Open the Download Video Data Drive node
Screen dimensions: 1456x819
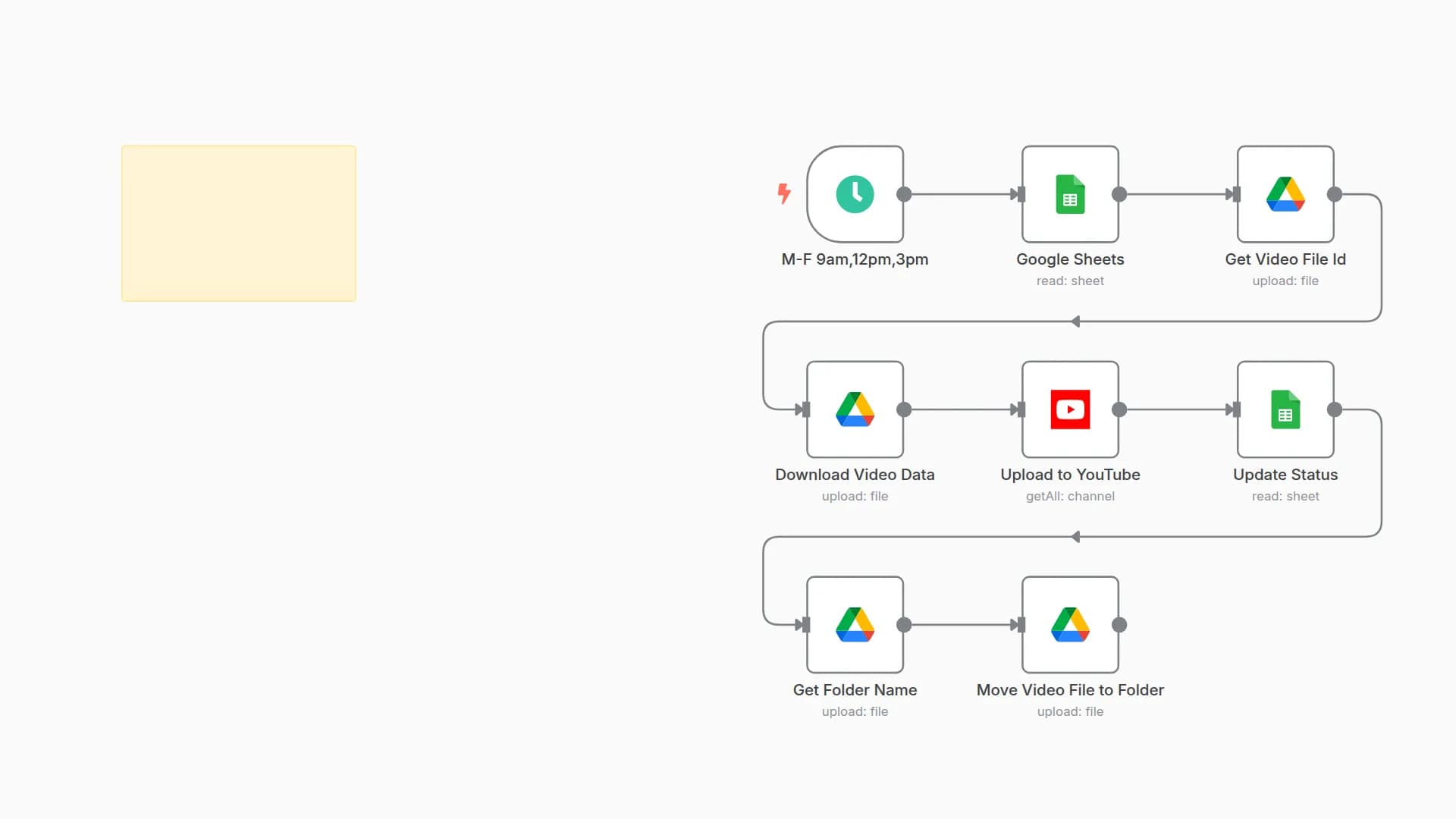pyautogui.click(x=855, y=409)
